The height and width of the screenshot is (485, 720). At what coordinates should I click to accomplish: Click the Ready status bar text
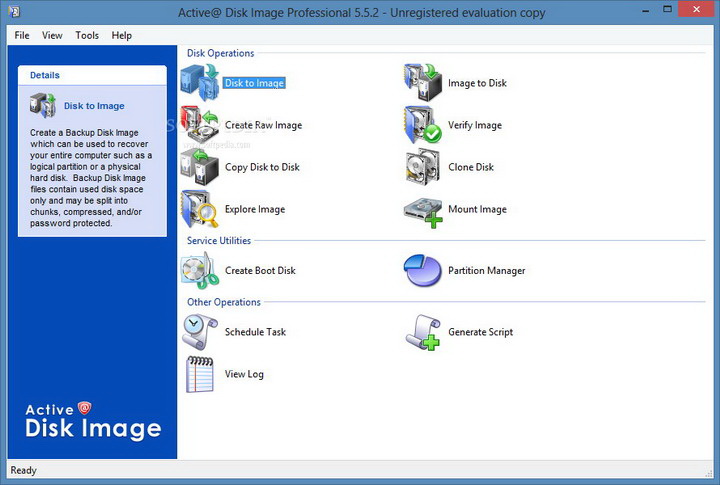(x=23, y=470)
